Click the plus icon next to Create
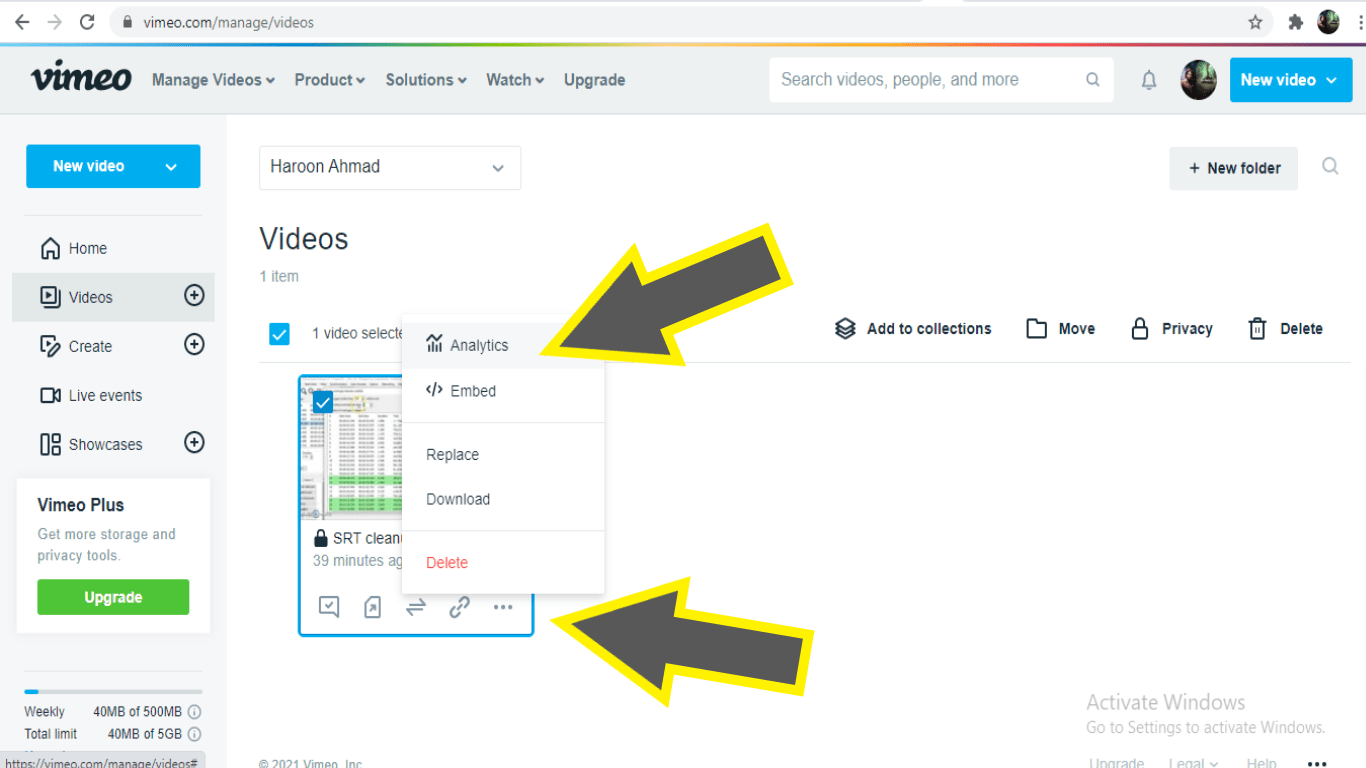Image resolution: width=1366 pixels, height=768 pixels. click(194, 344)
